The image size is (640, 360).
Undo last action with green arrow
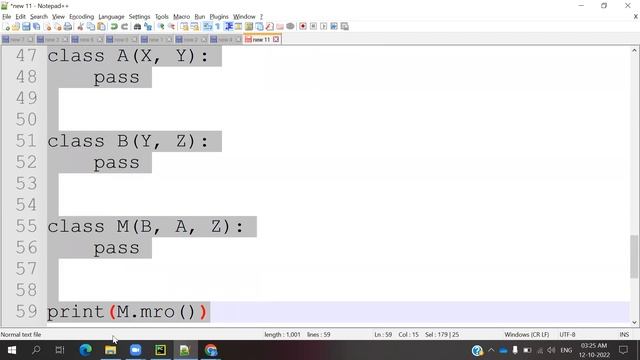pos(114,27)
